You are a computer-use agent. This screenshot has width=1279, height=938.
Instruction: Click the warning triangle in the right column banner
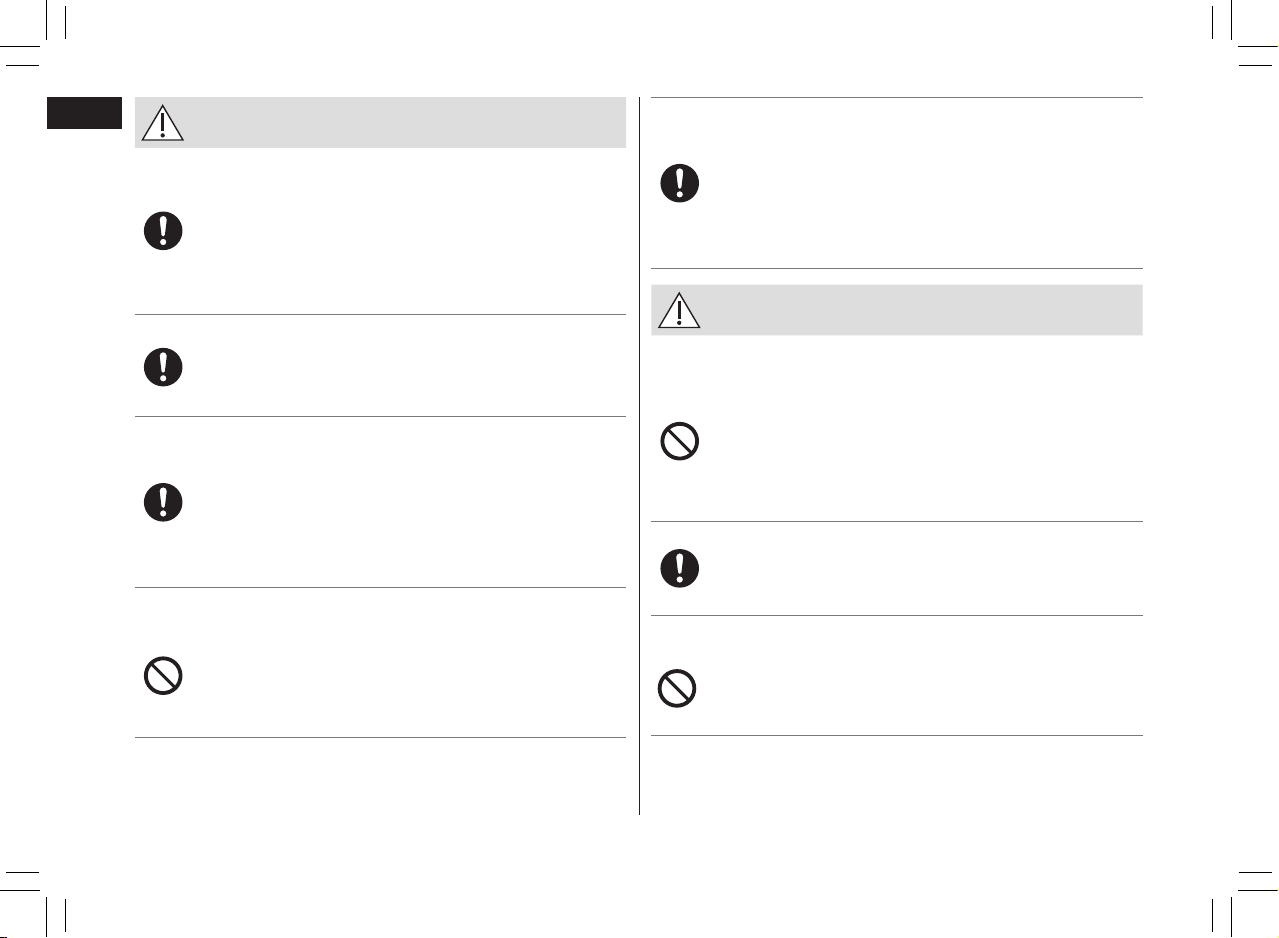(x=679, y=310)
